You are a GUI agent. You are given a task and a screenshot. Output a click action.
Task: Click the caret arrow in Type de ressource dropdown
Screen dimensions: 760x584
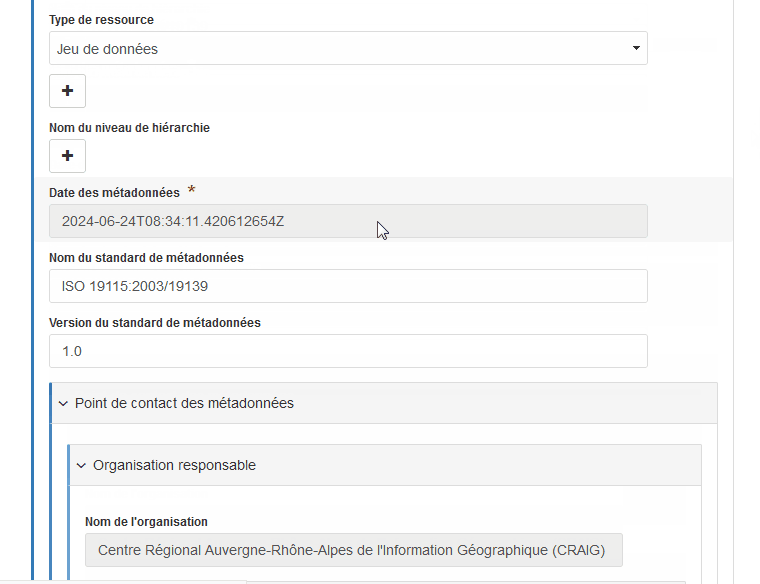[636, 48]
